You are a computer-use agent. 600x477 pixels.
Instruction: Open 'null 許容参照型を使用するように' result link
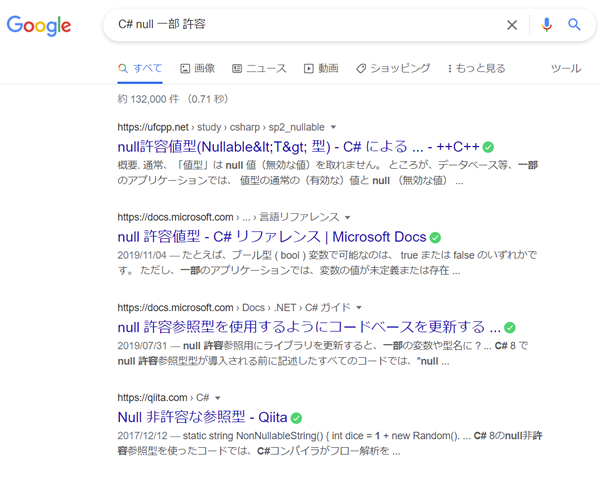pyautogui.click(x=309, y=327)
